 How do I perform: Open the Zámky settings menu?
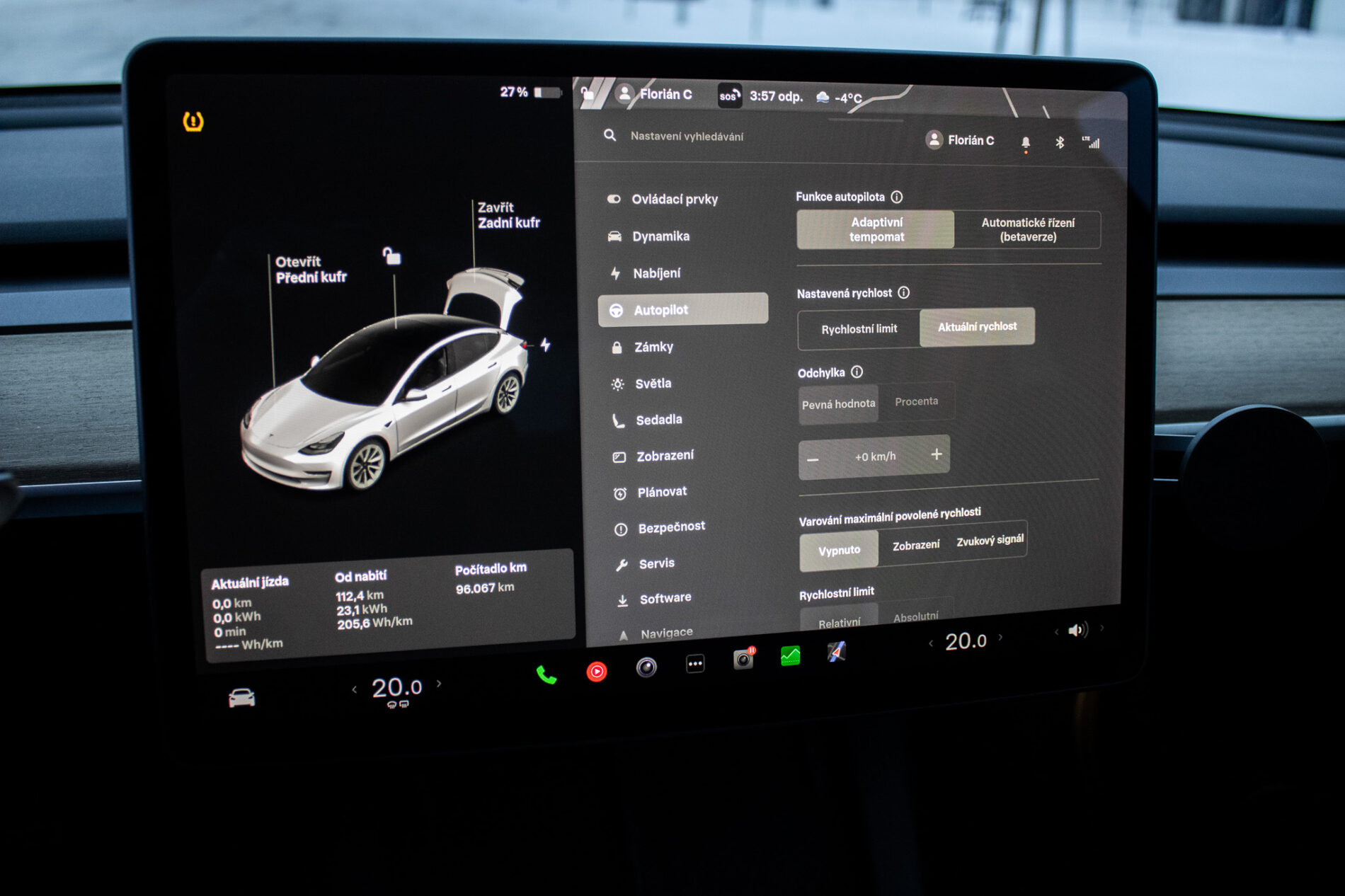pos(653,347)
